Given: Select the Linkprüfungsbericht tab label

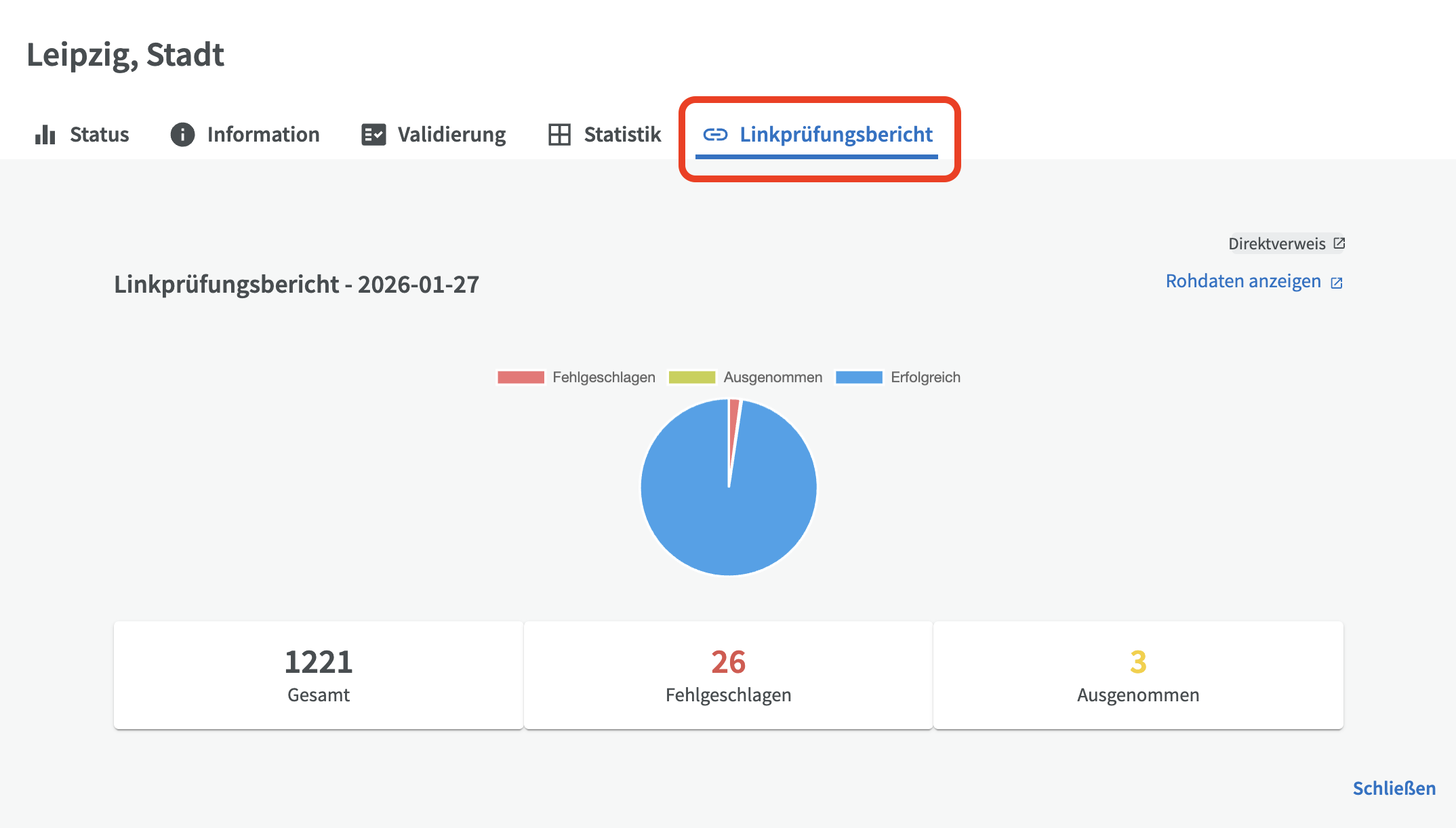Looking at the screenshot, I should [836, 135].
